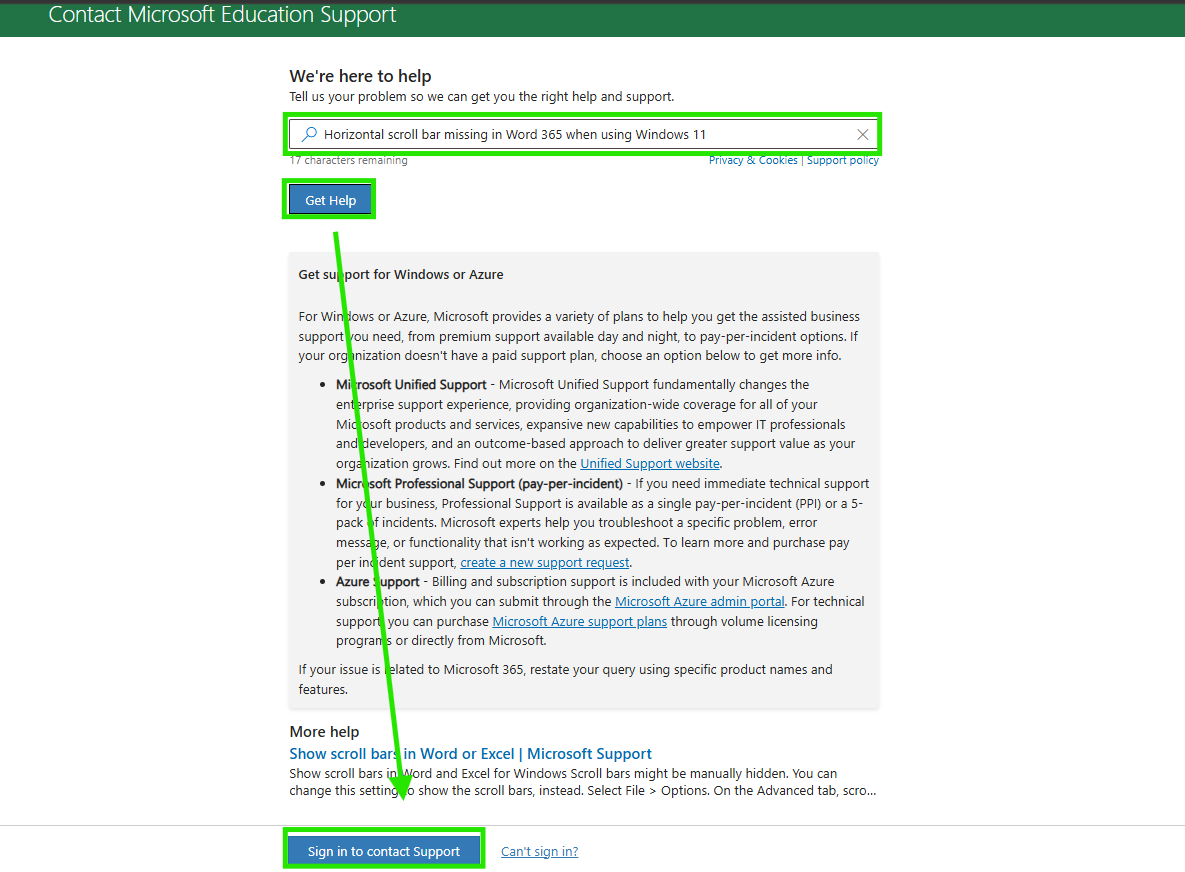Click the '17 characters remaining' counter text
Image resolution: width=1185 pixels, height=872 pixels.
pyautogui.click(x=348, y=160)
